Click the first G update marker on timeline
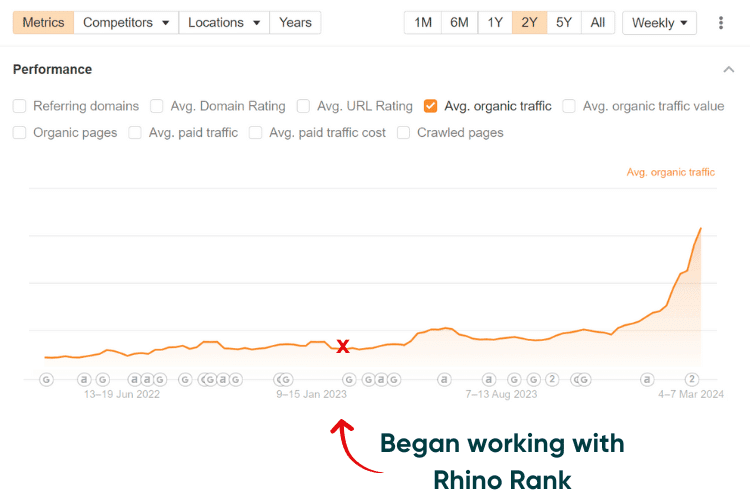 click(x=45, y=379)
